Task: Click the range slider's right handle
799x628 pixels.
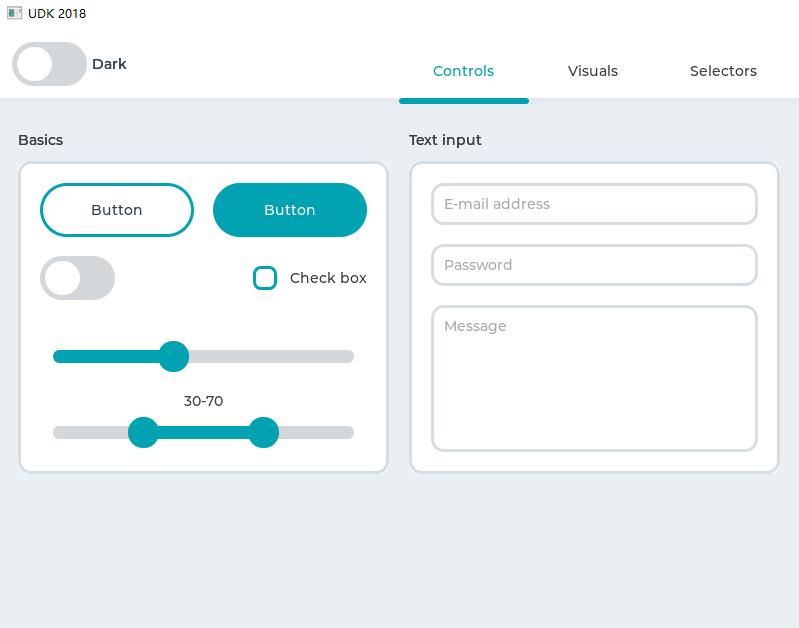Action: point(263,432)
